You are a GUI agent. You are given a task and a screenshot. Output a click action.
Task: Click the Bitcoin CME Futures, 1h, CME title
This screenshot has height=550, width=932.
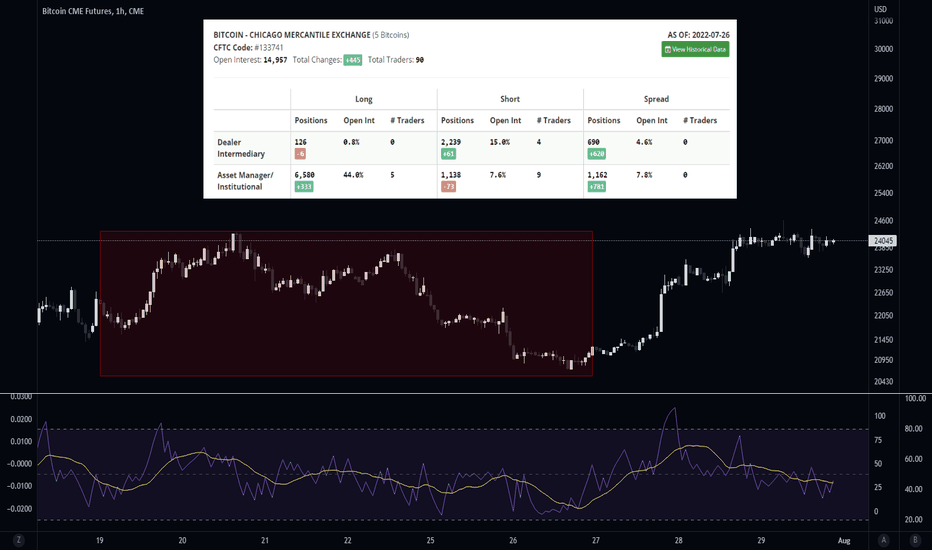click(x=93, y=11)
